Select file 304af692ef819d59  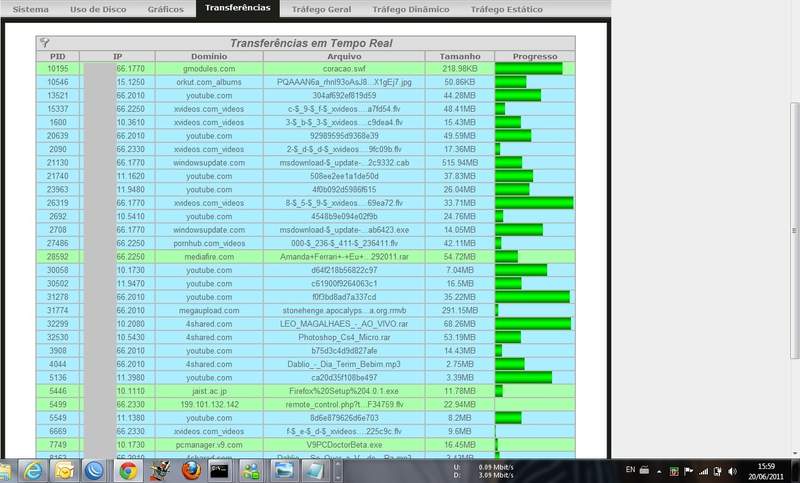pos(344,95)
